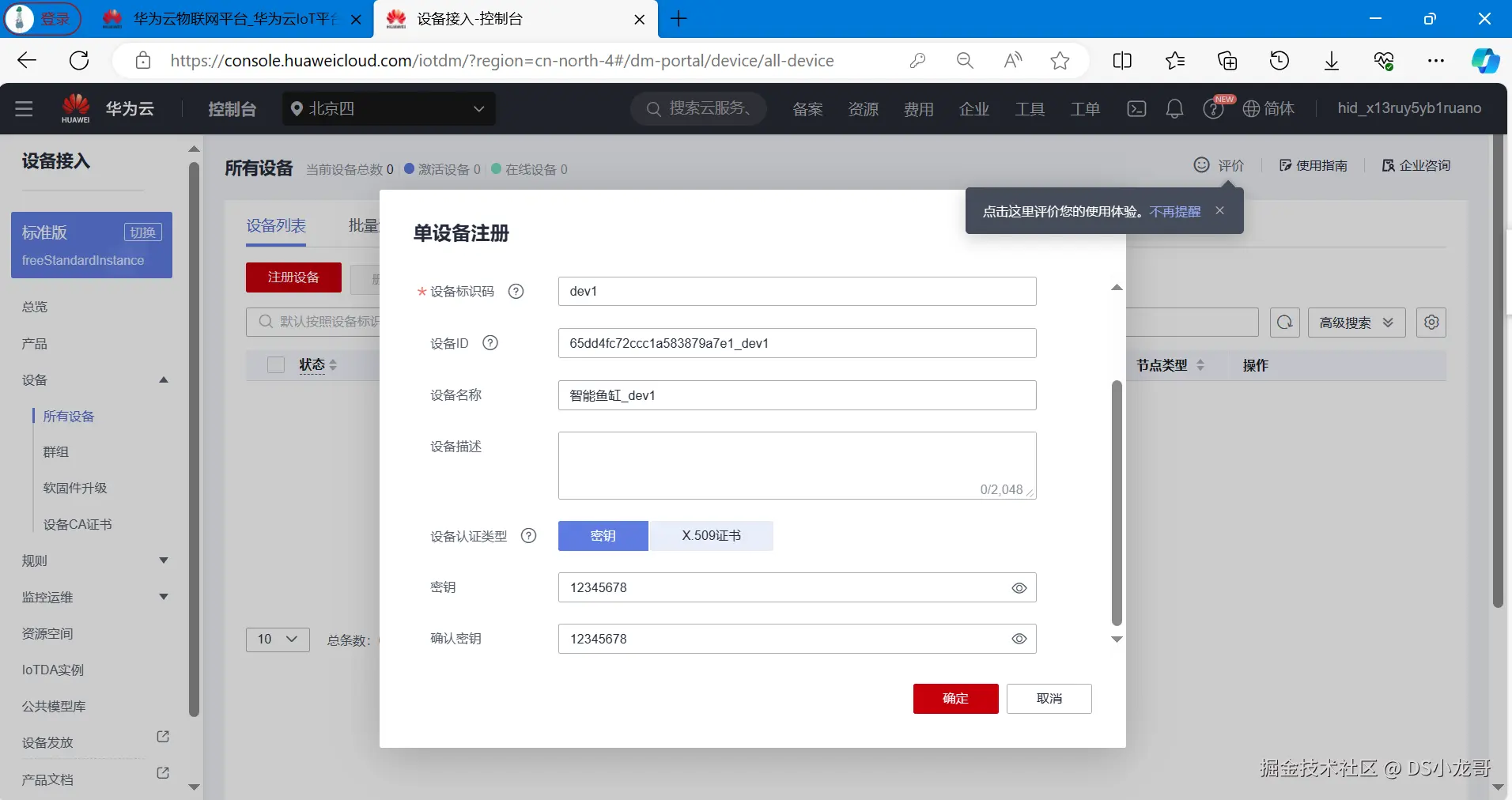1512x800 pixels.
Task: Open the hamburger navigation menu
Action: click(x=24, y=109)
